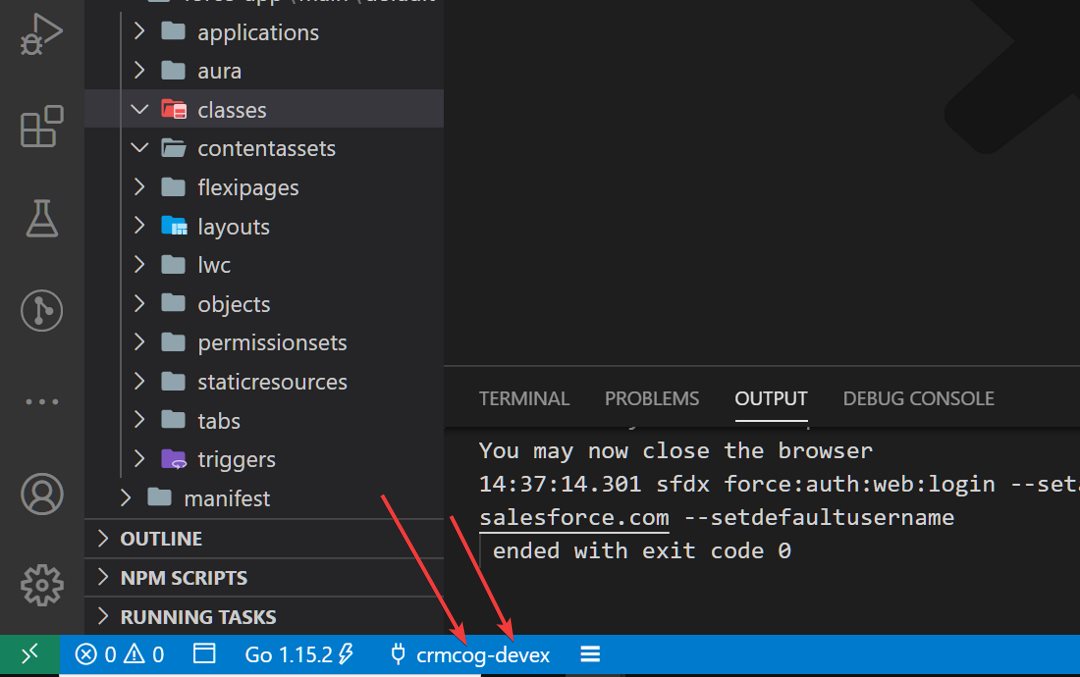Click the remote window indicator
The image size is (1080, 677).
pos(30,654)
